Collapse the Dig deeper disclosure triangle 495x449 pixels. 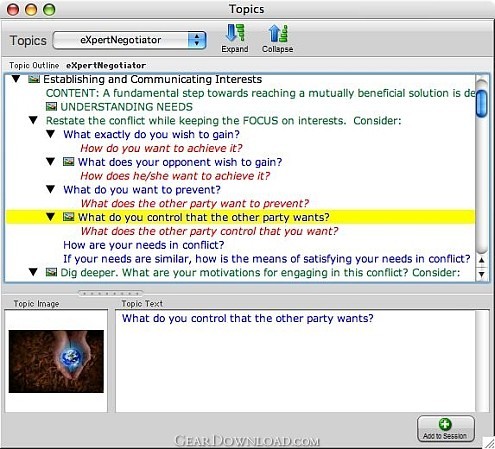[33, 272]
